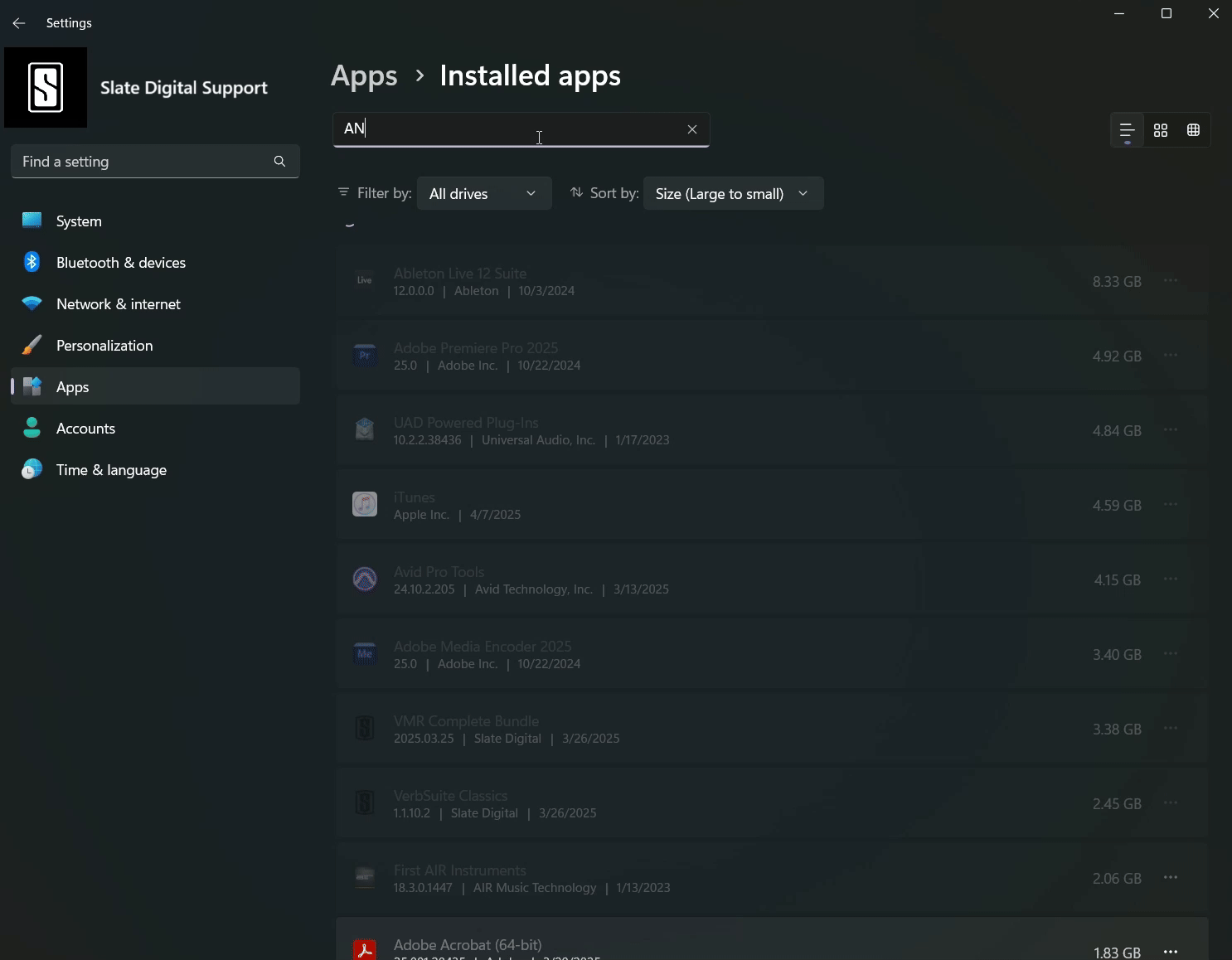Select the UAD Powered Plug-Ins entry name

click(x=466, y=422)
